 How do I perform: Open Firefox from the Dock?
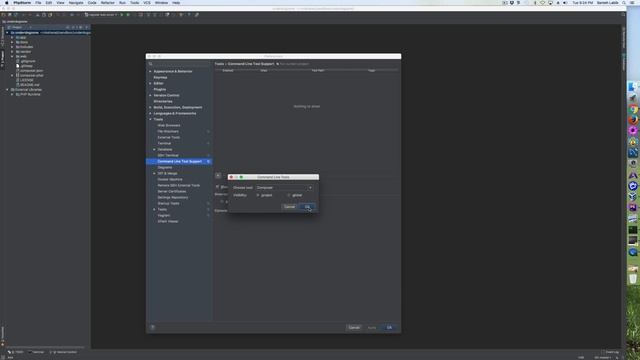pos(633,120)
